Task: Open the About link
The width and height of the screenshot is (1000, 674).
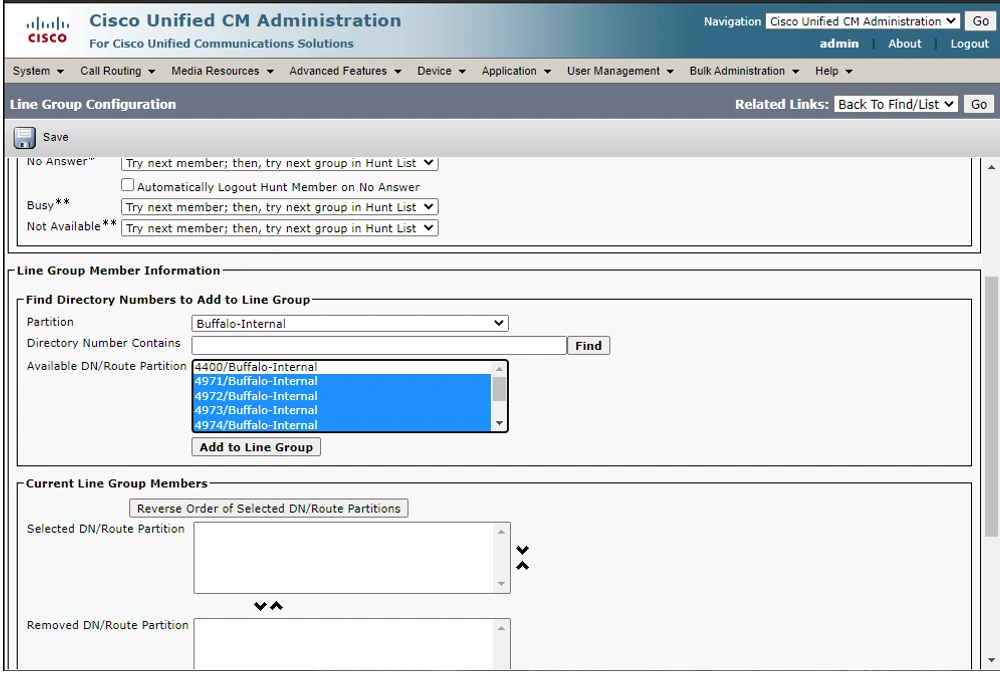Action: click(x=904, y=43)
